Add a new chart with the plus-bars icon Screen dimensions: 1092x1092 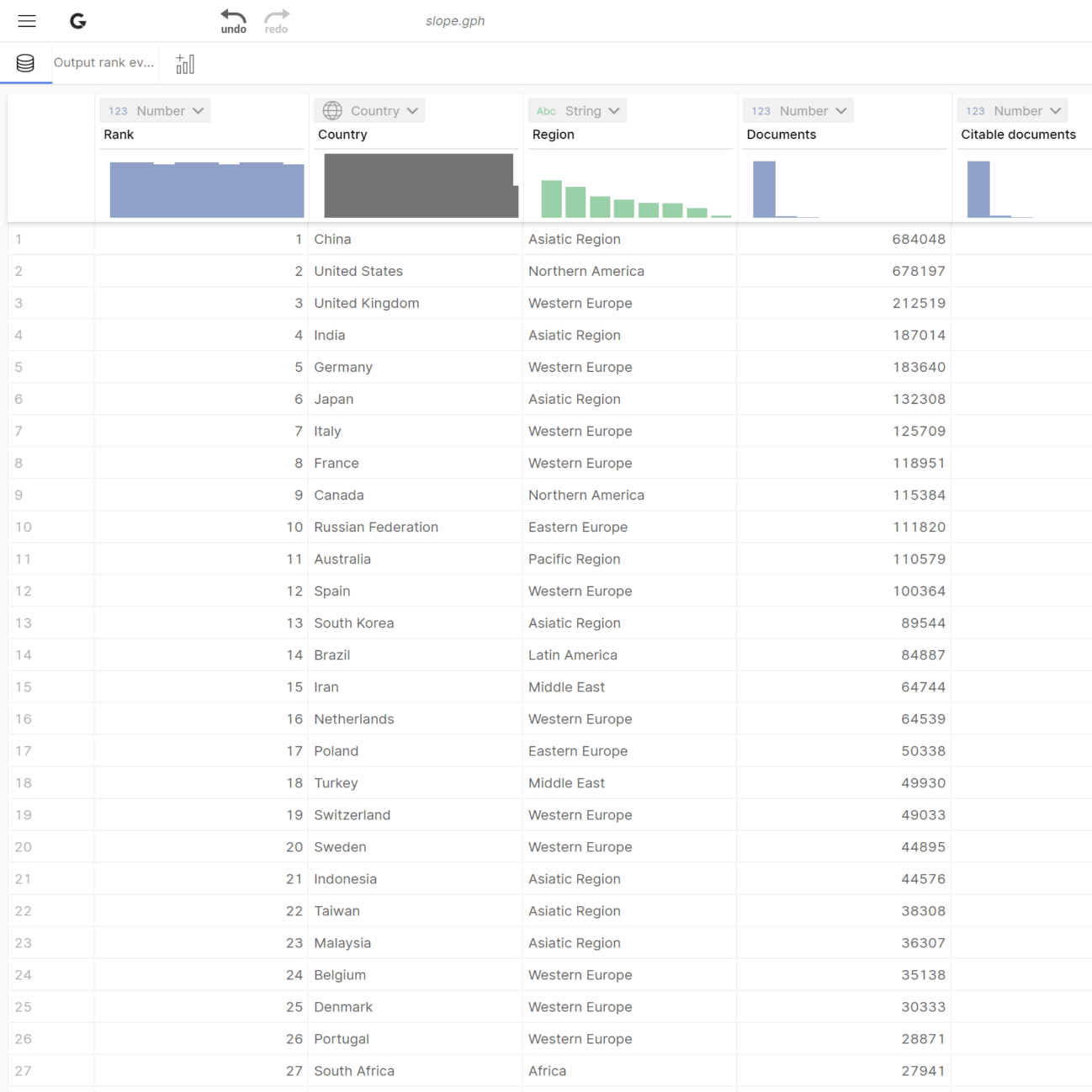[x=185, y=64]
